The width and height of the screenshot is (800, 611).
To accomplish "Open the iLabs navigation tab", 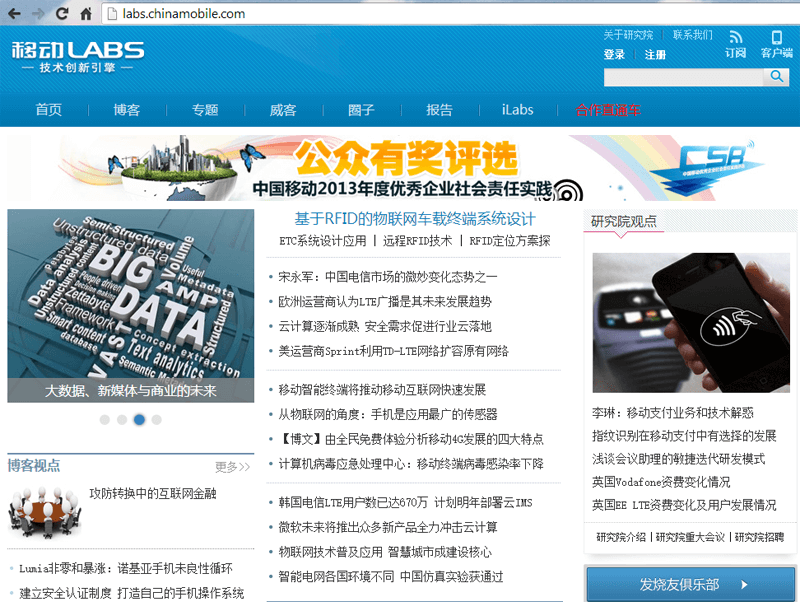I will [x=517, y=110].
